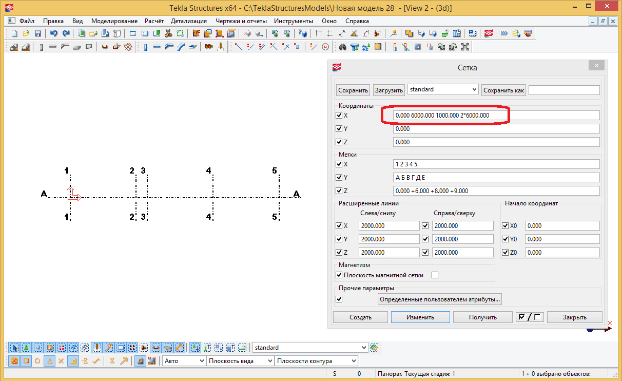Toggle the X0 origin checkbox
The height and width of the screenshot is (381, 622).
(505, 225)
